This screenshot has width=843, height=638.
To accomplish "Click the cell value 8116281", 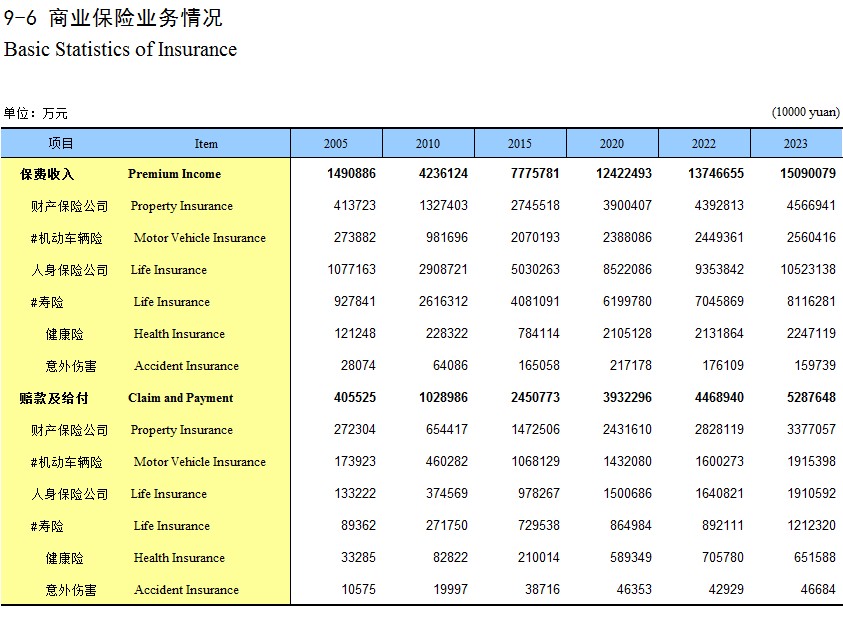I will tap(811, 302).
